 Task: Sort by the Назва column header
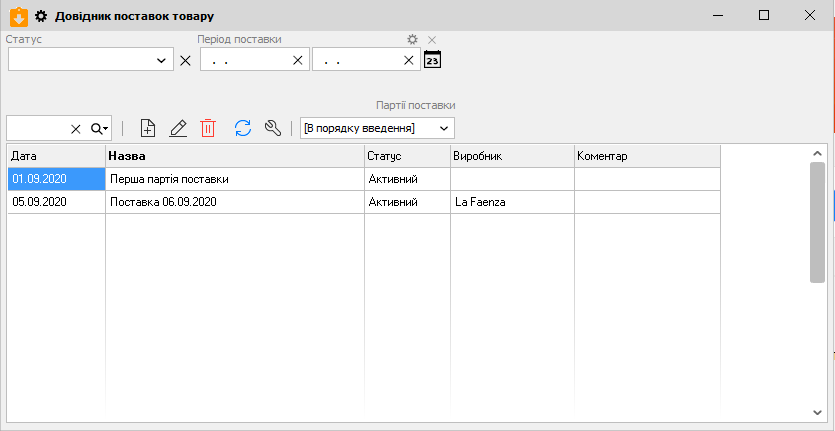(234, 157)
